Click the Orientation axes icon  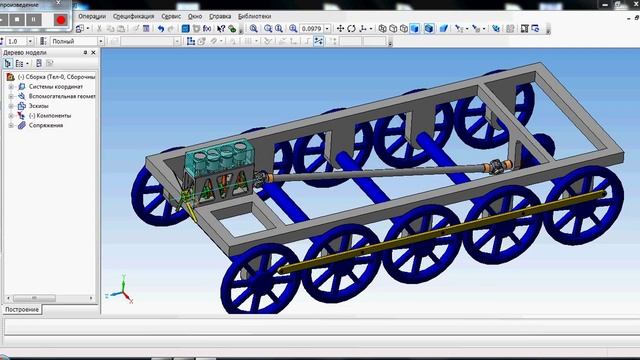pos(362,29)
